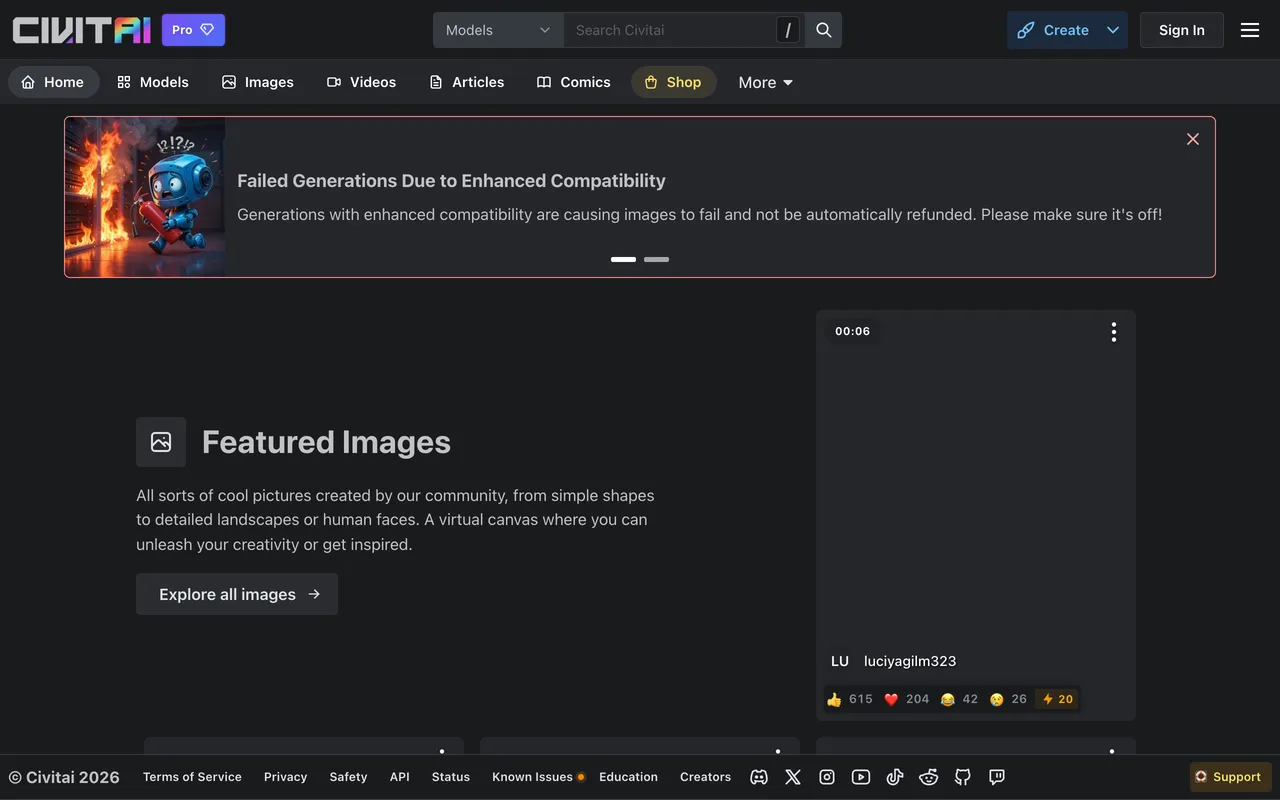Image resolution: width=1280 pixels, height=800 pixels.
Task: Open Discord icon in footer
Action: point(759,777)
